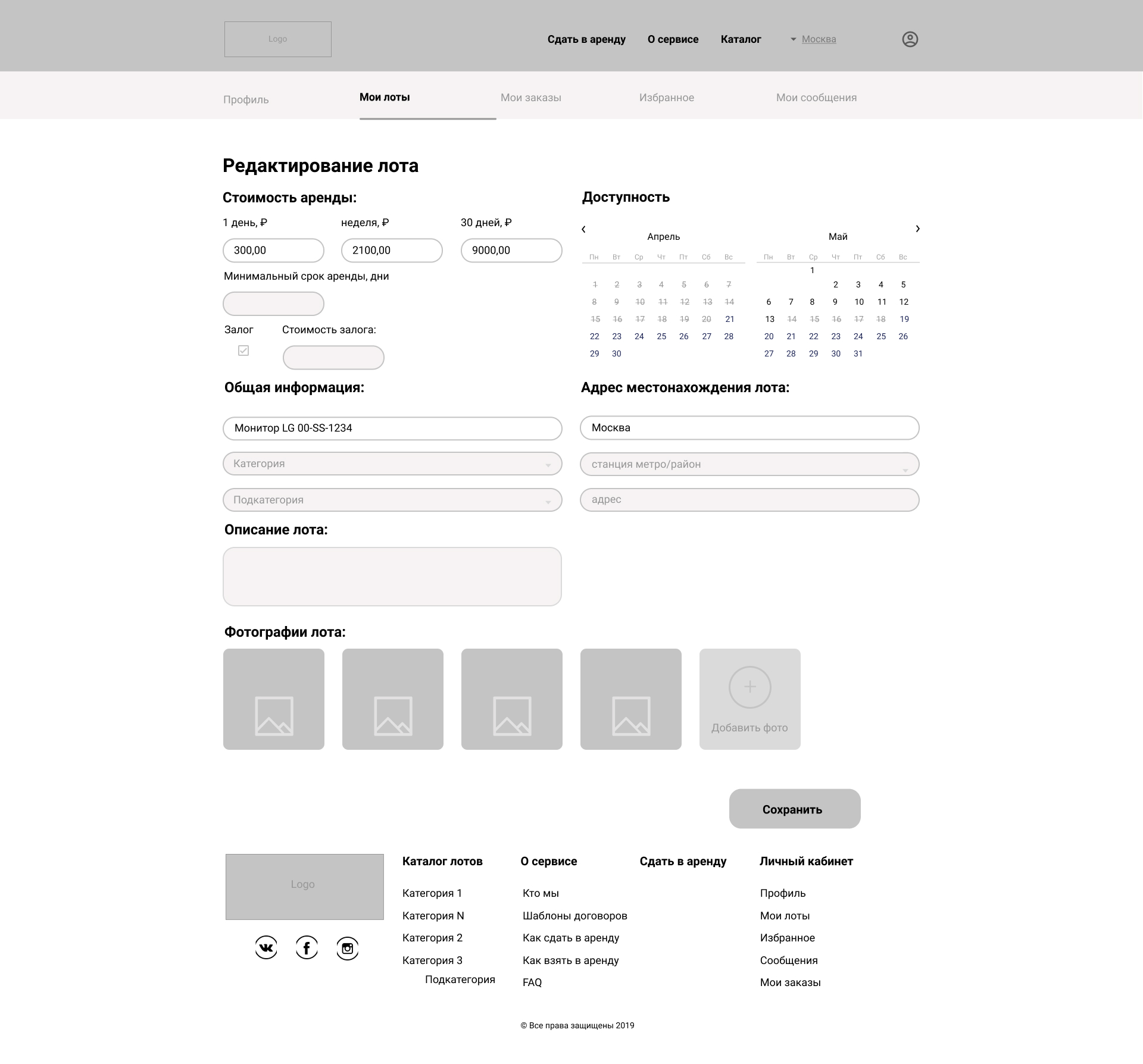Open the FAQ footer link
Image resolution: width=1143 pixels, height=1064 pixels.
[532, 982]
